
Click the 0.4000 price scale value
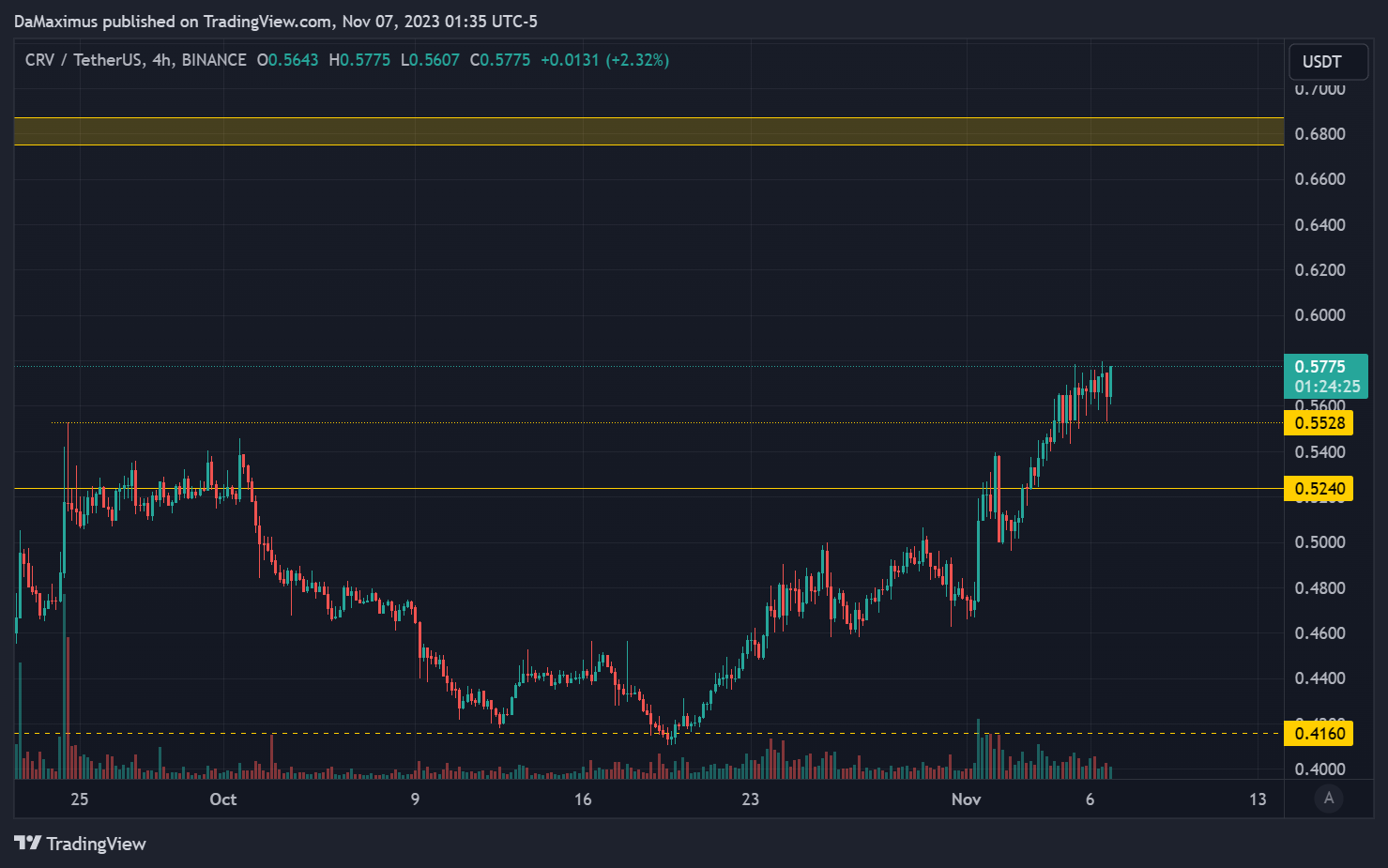point(1319,769)
